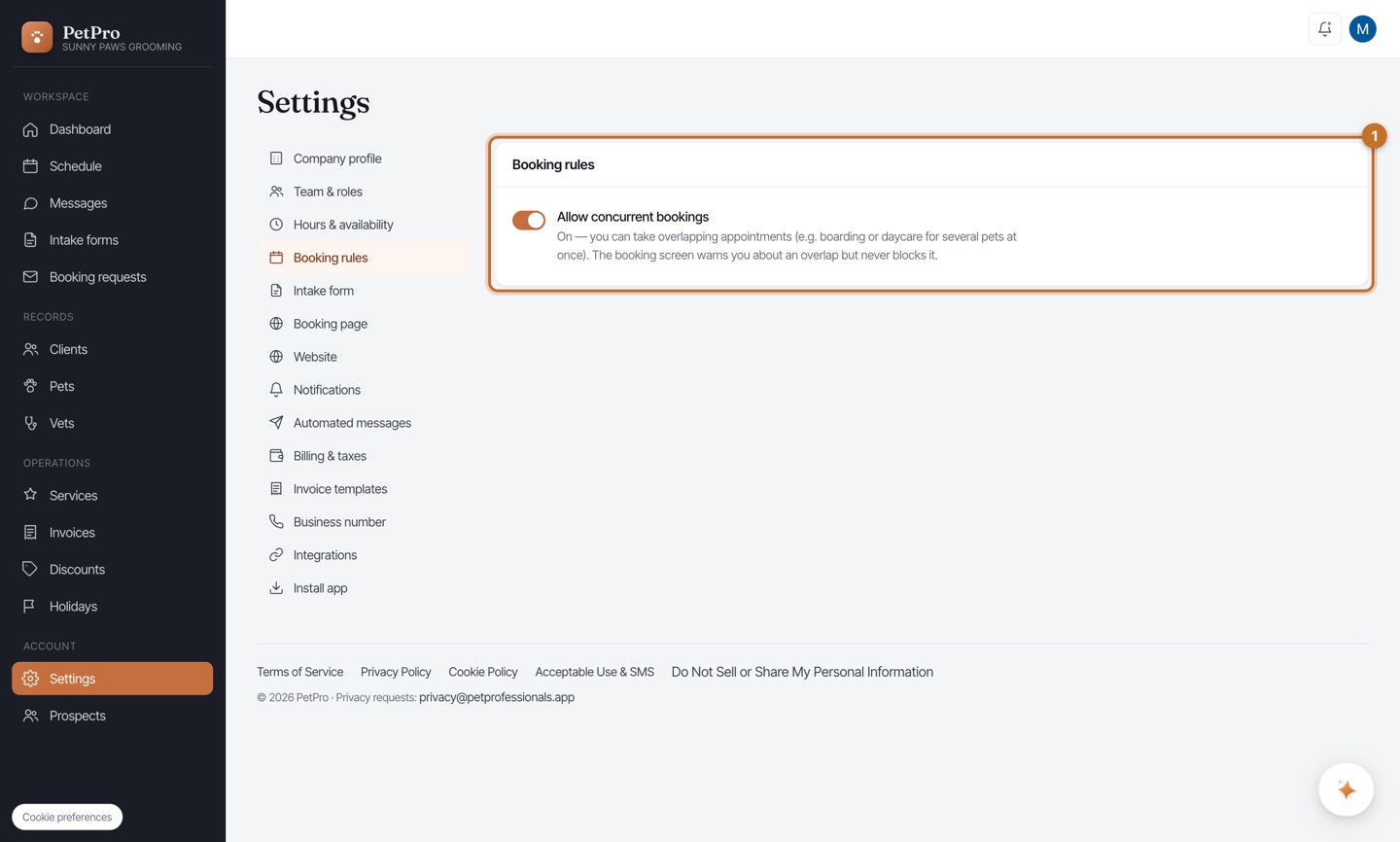
Task: Open the user avatar M menu
Action: [x=1362, y=29]
